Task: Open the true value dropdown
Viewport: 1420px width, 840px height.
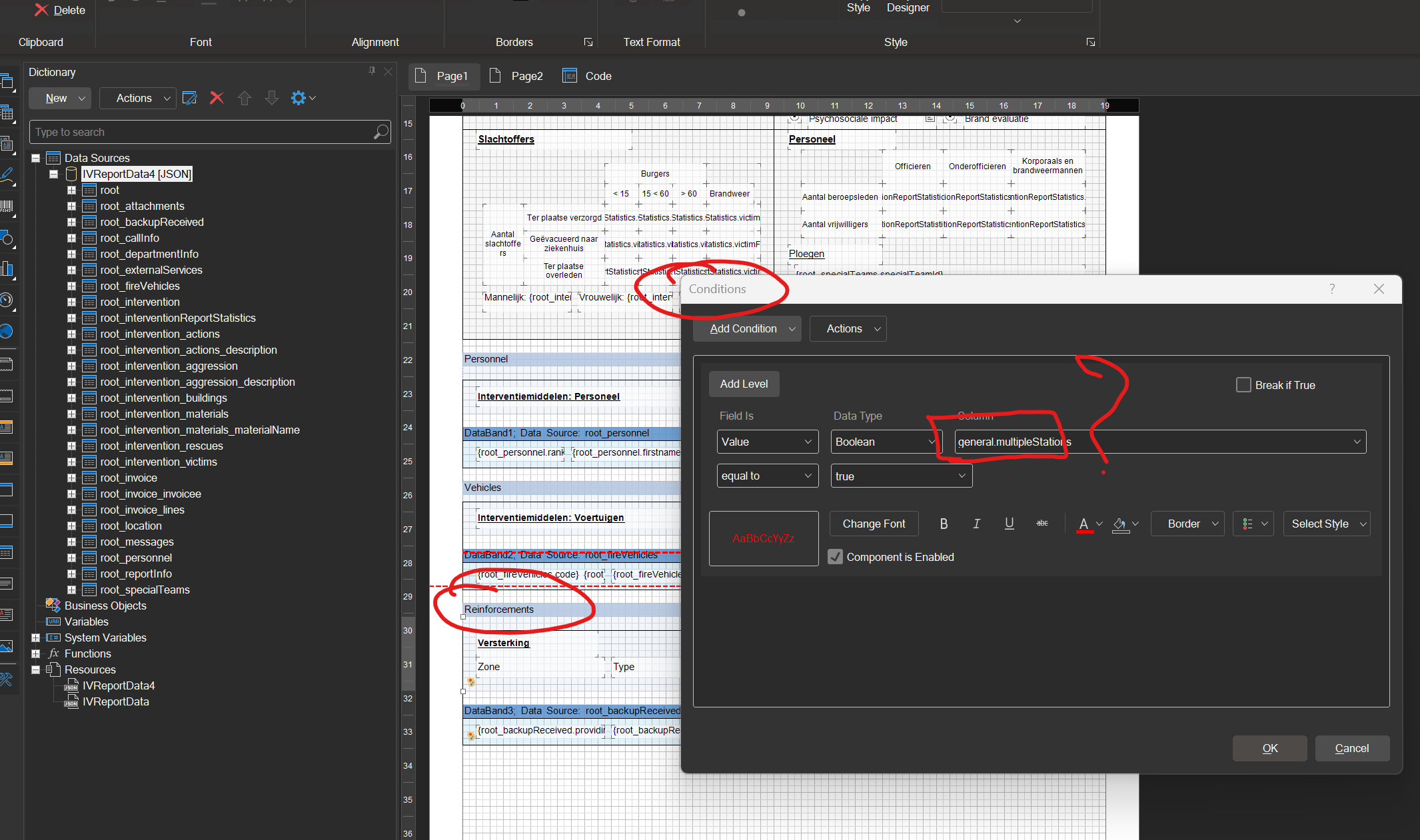Action: 901,476
